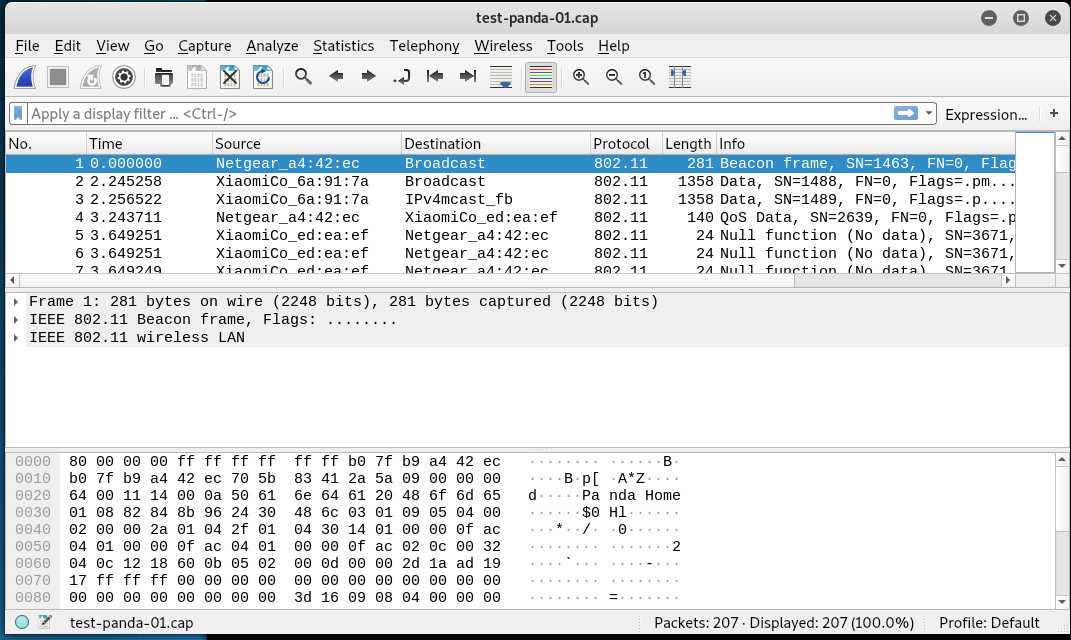Viewport: 1071px width, 640px height.
Task: Reset text to normal size icon
Action: point(646,76)
